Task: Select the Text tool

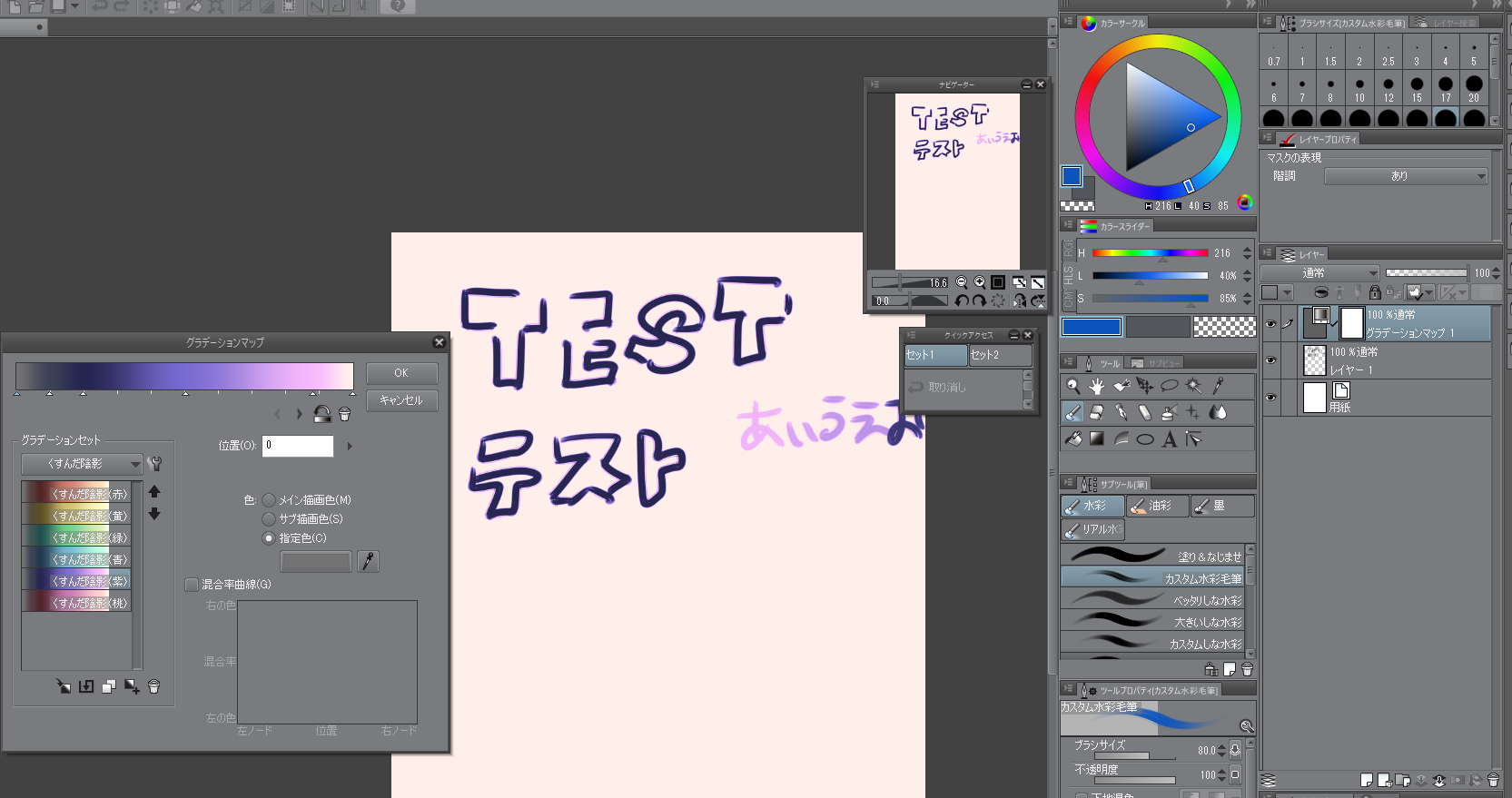Action: point(1170,439)
